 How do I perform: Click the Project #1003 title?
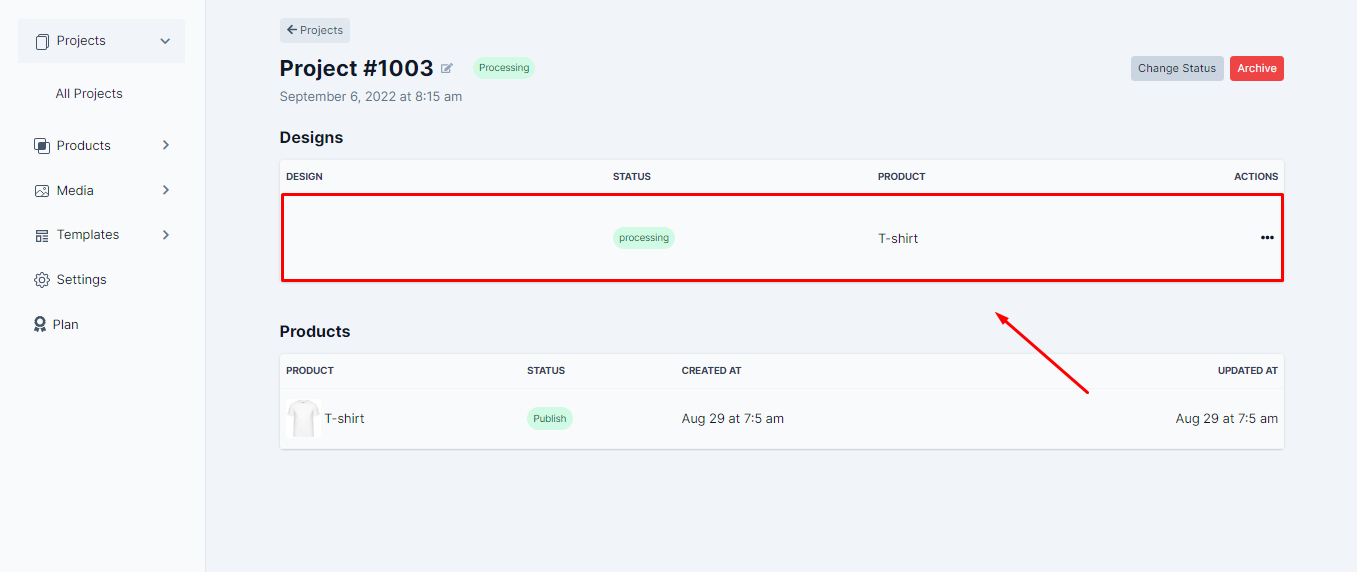[x=357, y=68]
